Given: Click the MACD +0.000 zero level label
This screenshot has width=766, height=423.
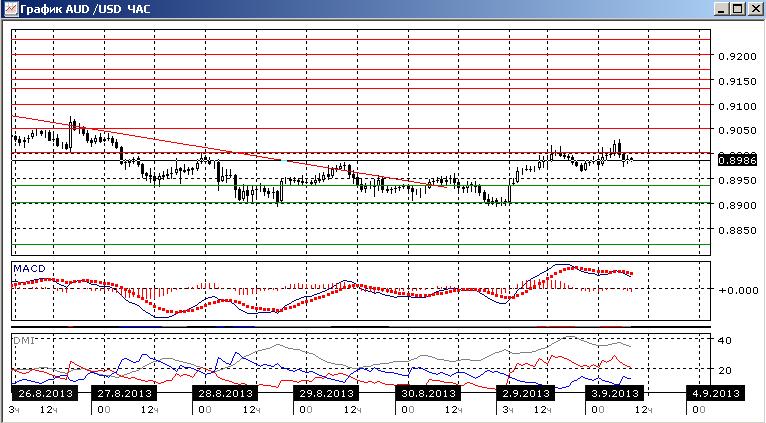Looking at the screenshot, I should 738,291.
